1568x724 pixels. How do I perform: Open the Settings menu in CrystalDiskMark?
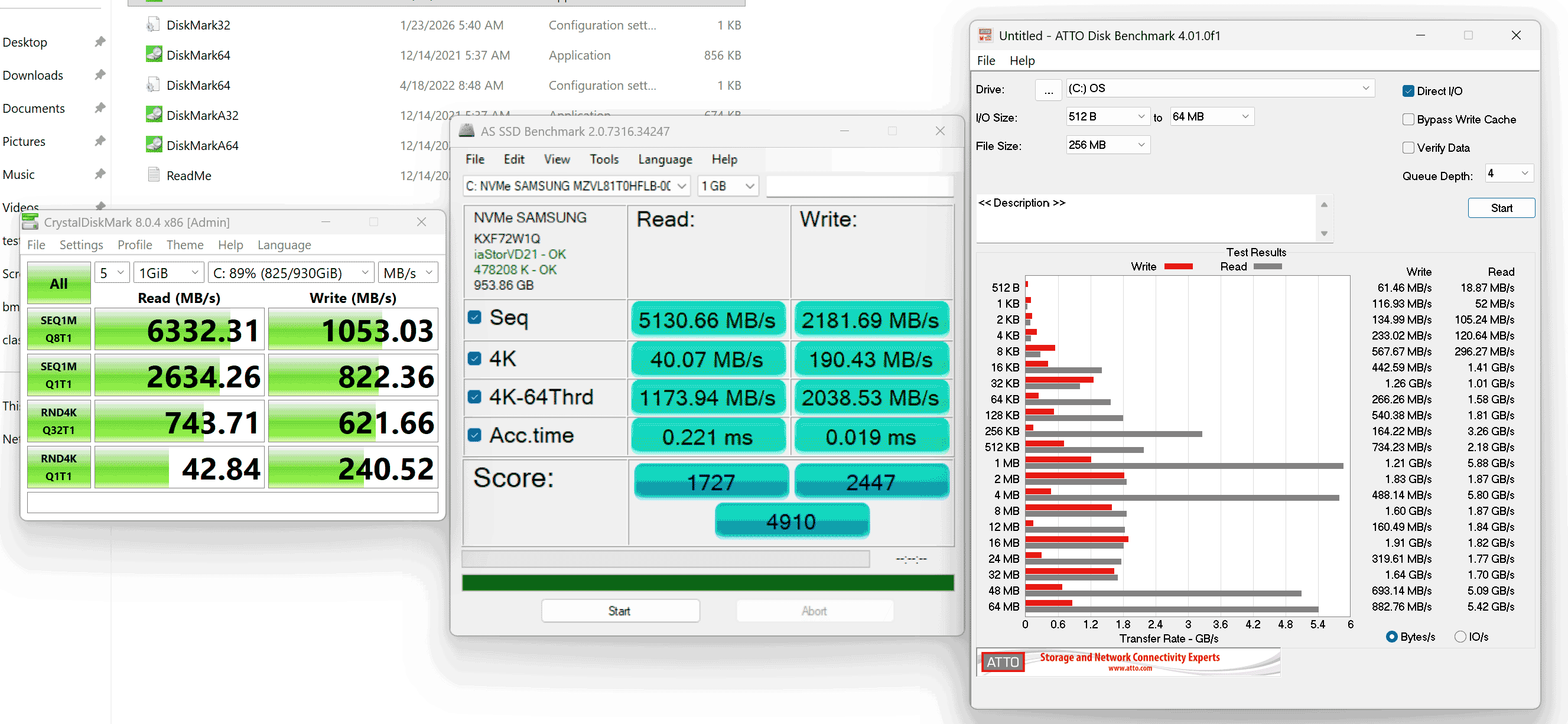click(81, 244)
